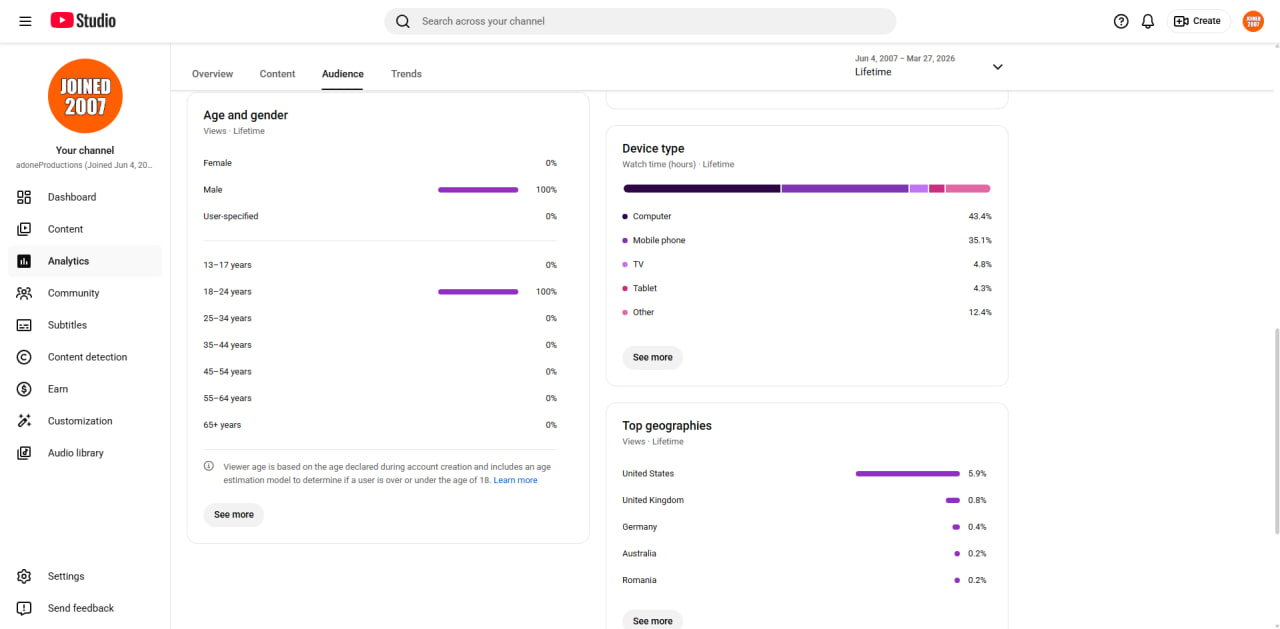Open the notifications bell
The height and width of the screenshot is (629, 1280).
point(1148,21)
